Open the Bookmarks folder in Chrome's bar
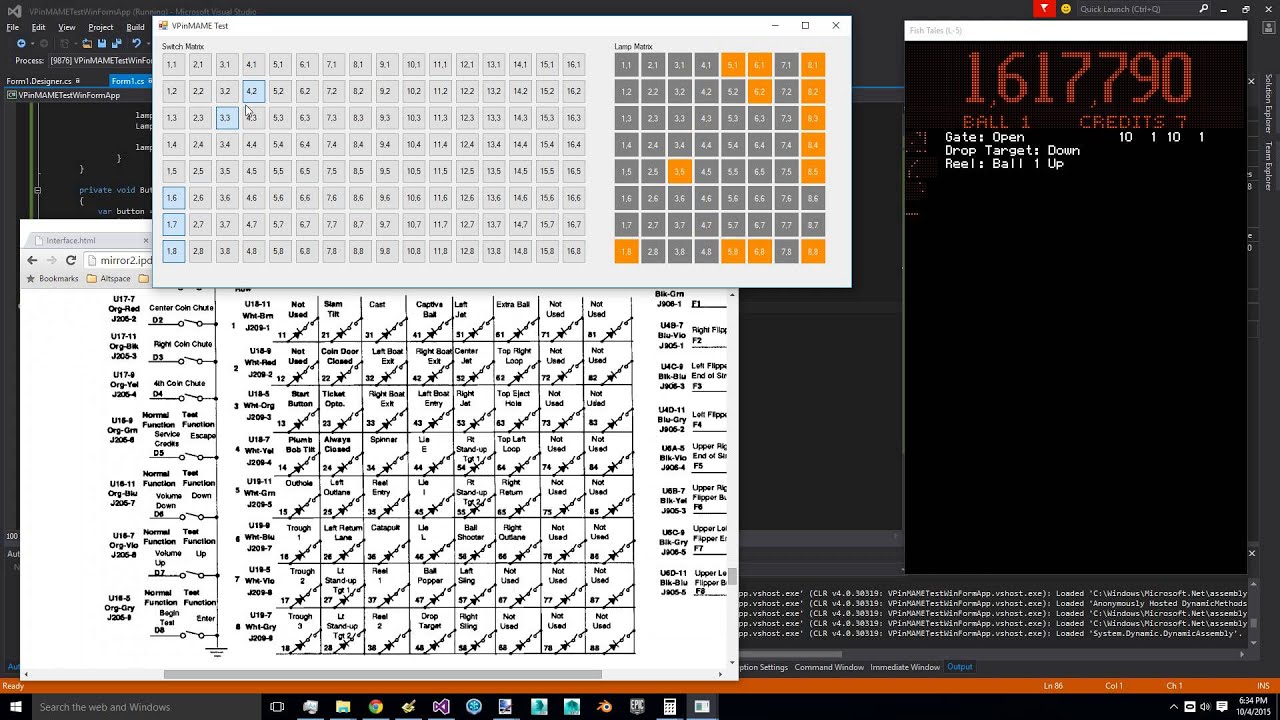This screenshot has height=720, width=1280. 52,279
